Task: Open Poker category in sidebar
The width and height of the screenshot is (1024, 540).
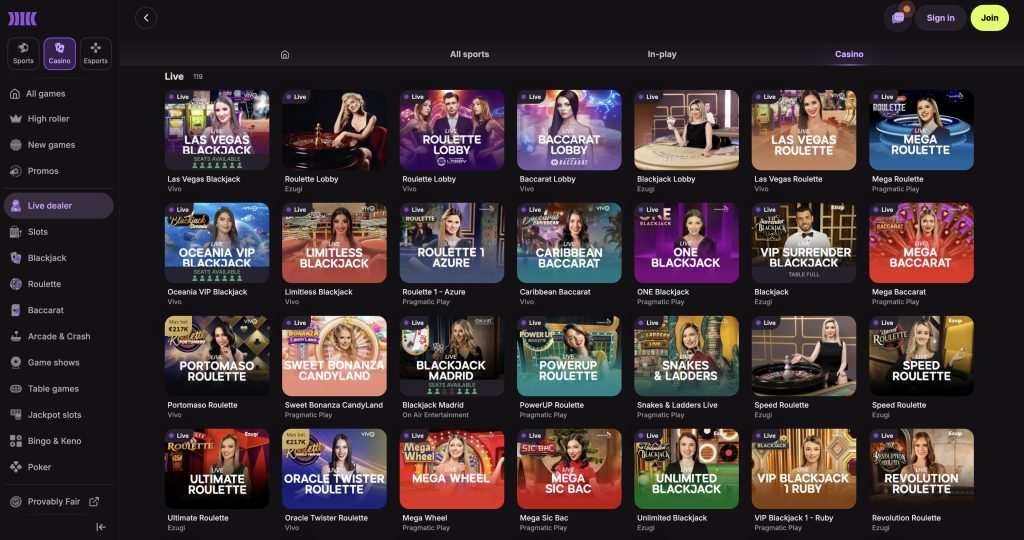Action: tap(57, 467)
